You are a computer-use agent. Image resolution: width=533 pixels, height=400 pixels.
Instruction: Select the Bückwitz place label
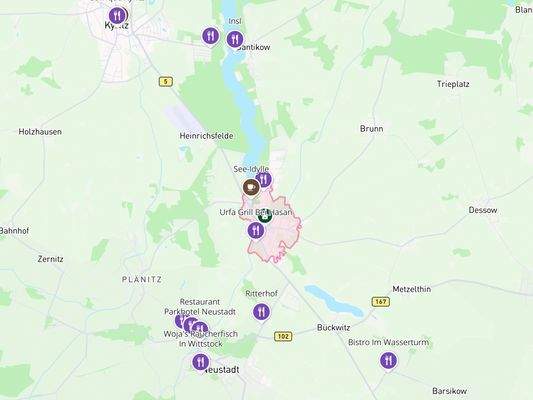333,328
